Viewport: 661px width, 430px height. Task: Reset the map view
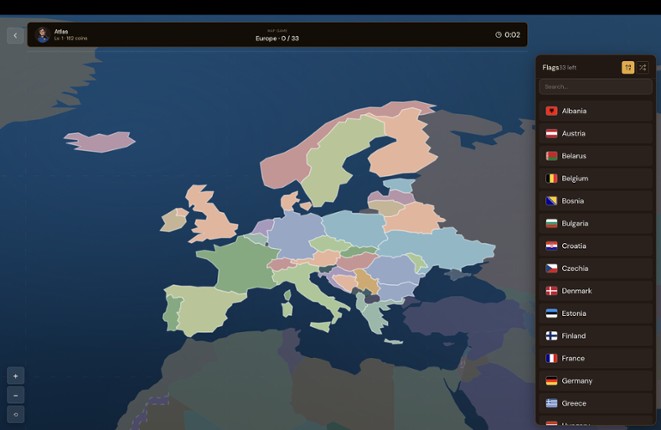15,414
